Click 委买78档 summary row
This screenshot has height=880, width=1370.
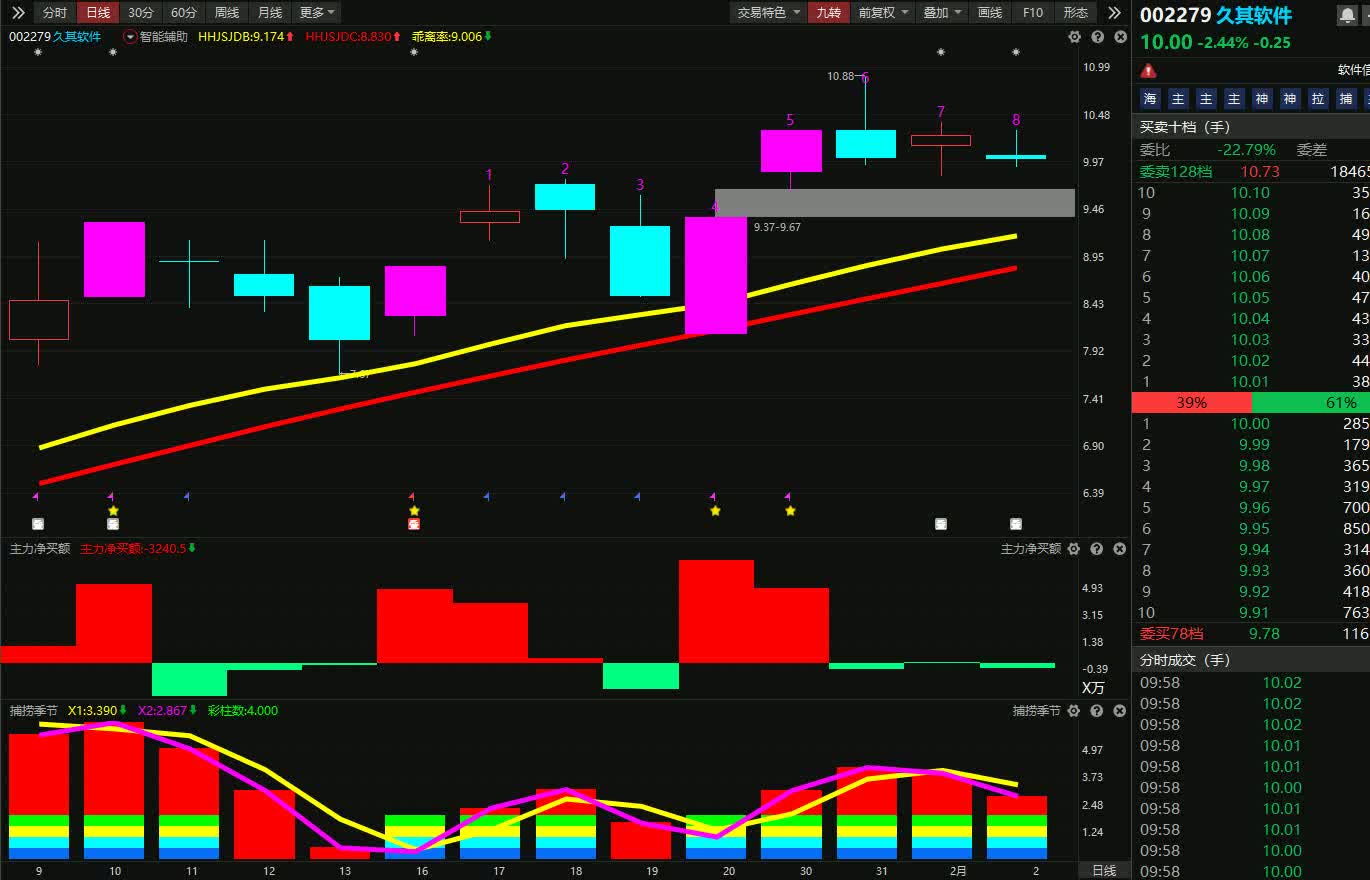[1251, 634]
